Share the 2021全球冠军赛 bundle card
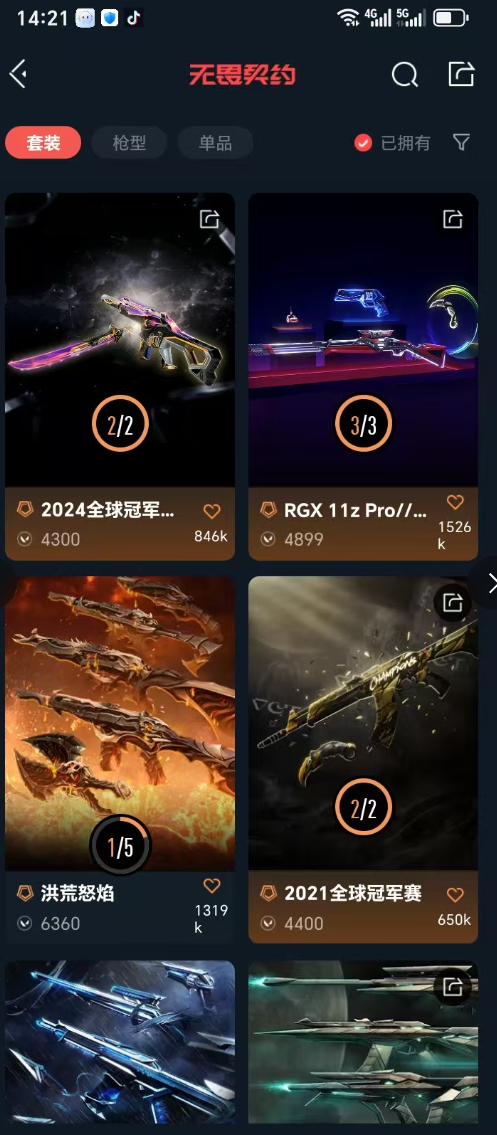Image resolution: width=497 pixels, height=1135 pixels. click(453, 602)
